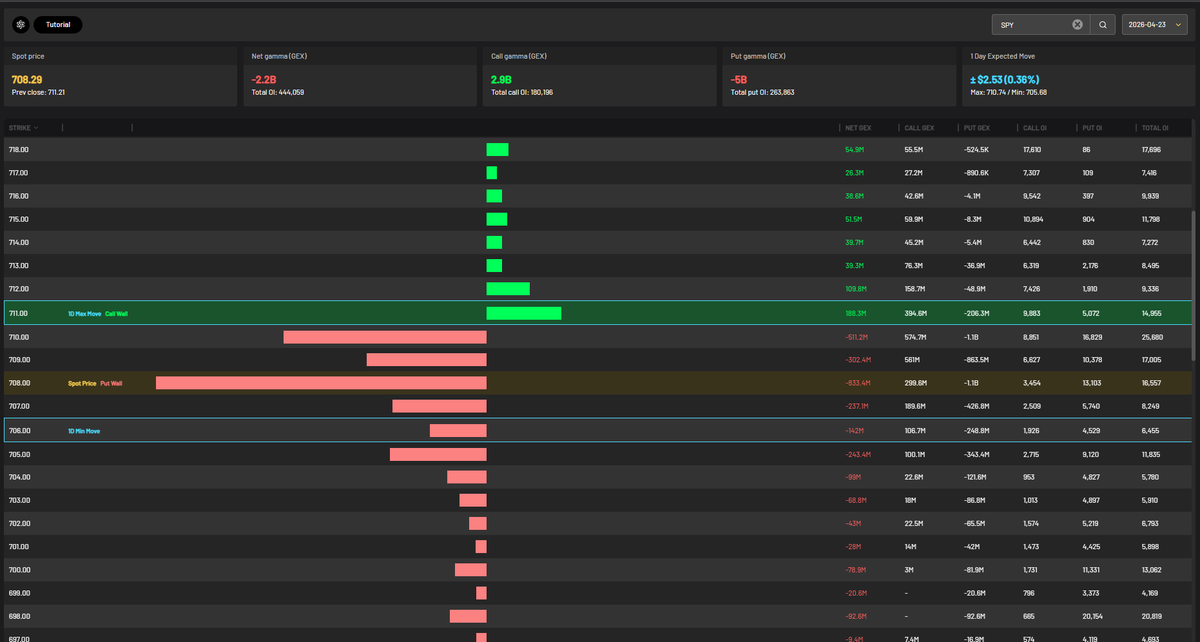Click the CALL OI column header
This screenshot has width=1200, height=642.
click(x=1034, y=128)
